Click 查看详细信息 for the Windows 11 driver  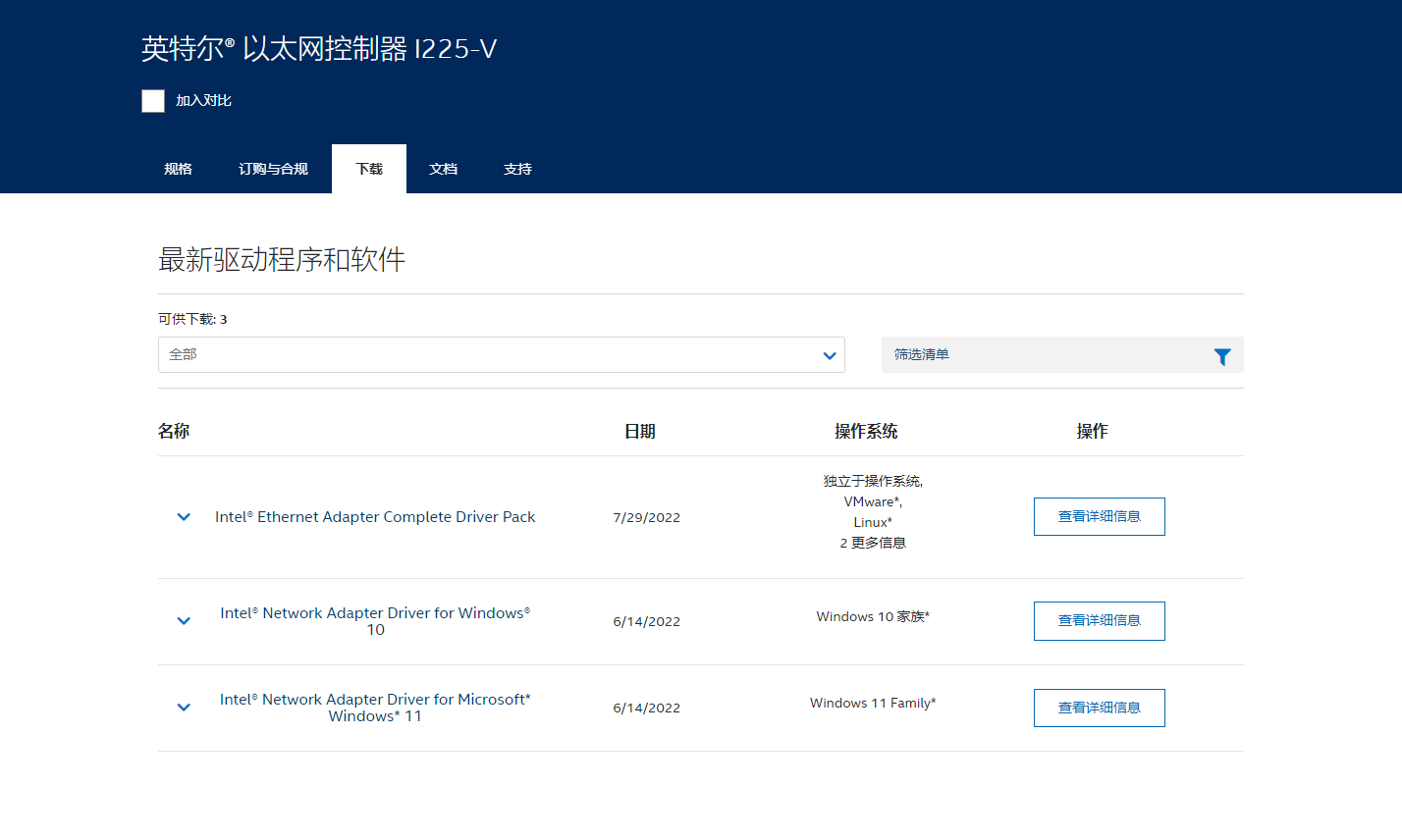pyautogui.click(x=1099, y=708)
